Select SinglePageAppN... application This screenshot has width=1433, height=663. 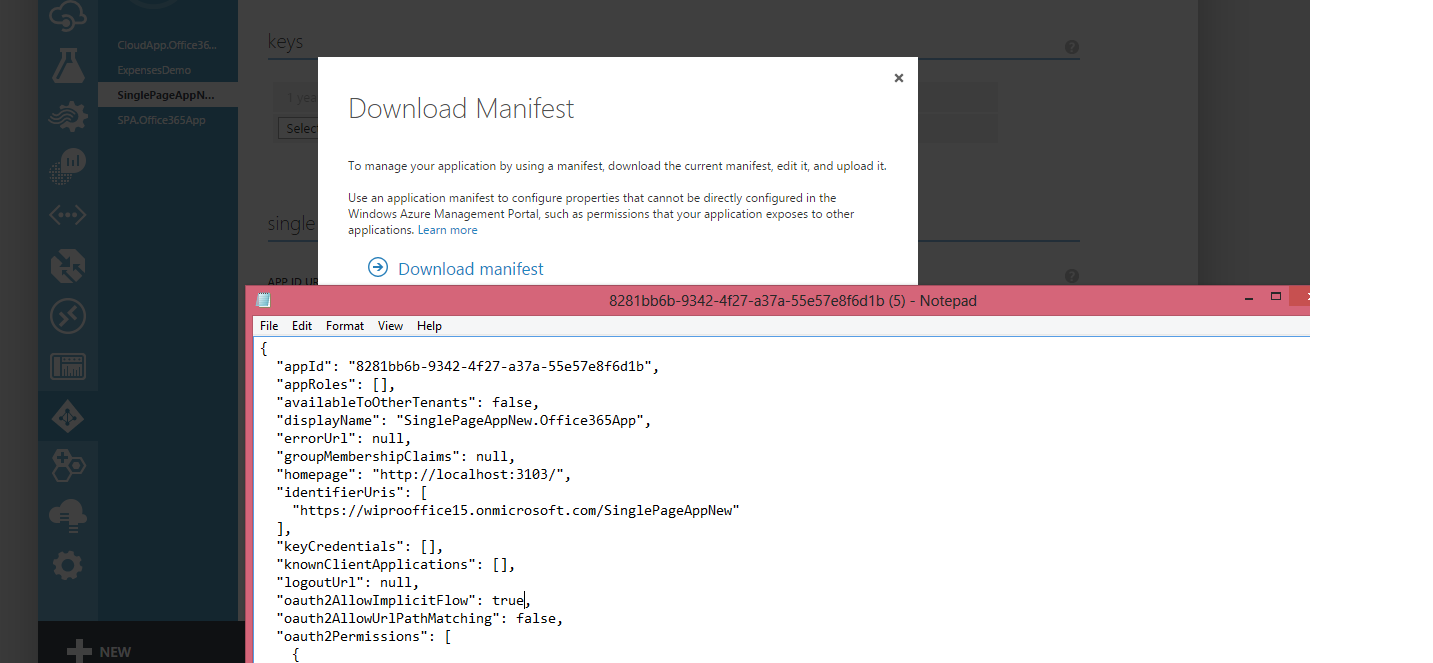tap(167, 95)
